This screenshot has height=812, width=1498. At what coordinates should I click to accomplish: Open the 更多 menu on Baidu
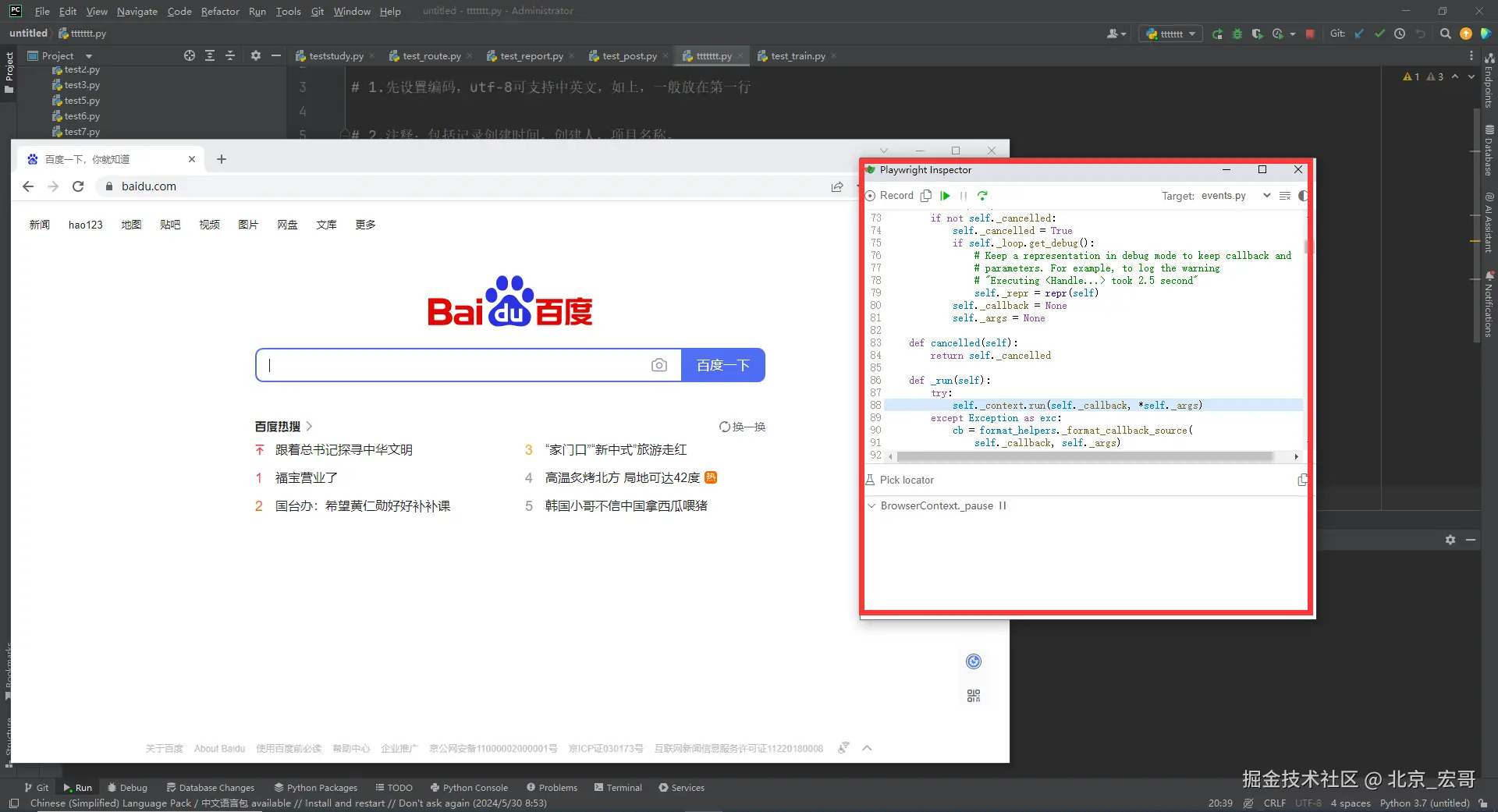tap(365, 225)
